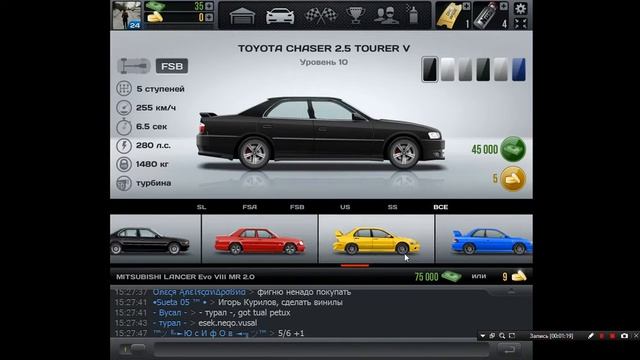Image resolution: width=640 pixels, height=360 pixels.
Task: Click chat user name - турал -
Action: pos(169,323)
